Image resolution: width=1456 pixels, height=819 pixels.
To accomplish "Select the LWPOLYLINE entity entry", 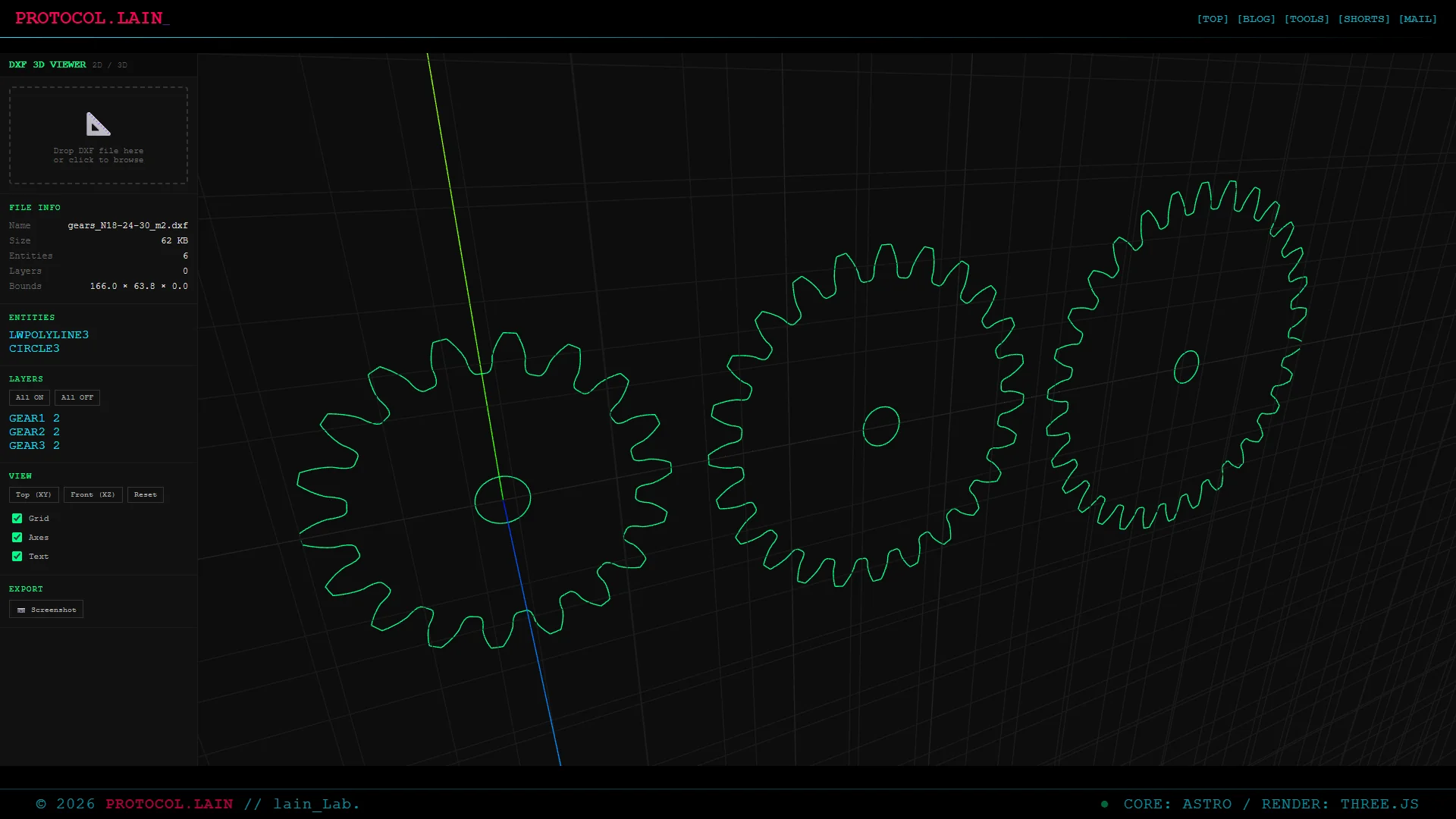I will pos(49,335).
